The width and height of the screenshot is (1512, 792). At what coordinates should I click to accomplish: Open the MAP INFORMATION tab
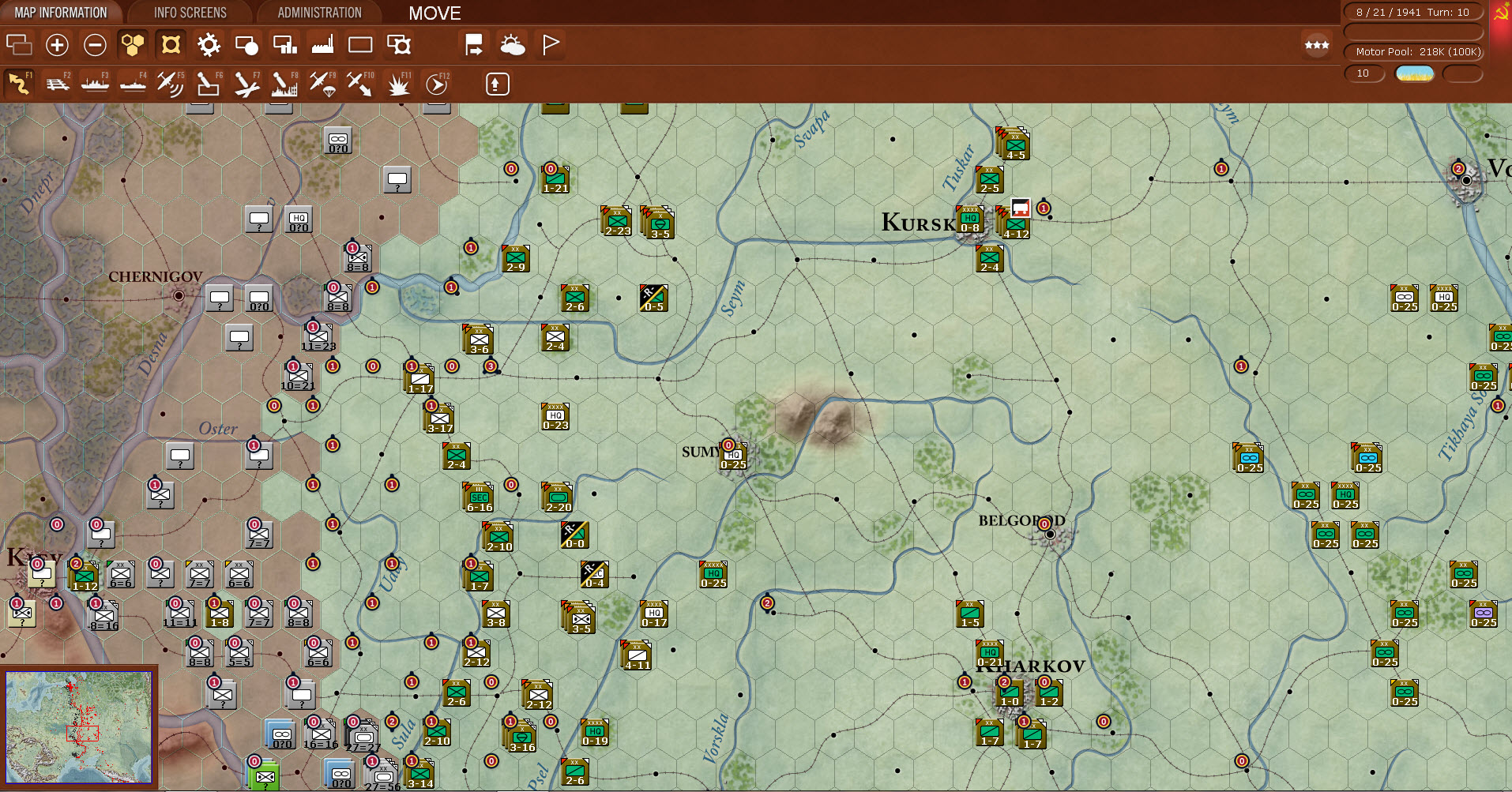(x=61, y=13)
